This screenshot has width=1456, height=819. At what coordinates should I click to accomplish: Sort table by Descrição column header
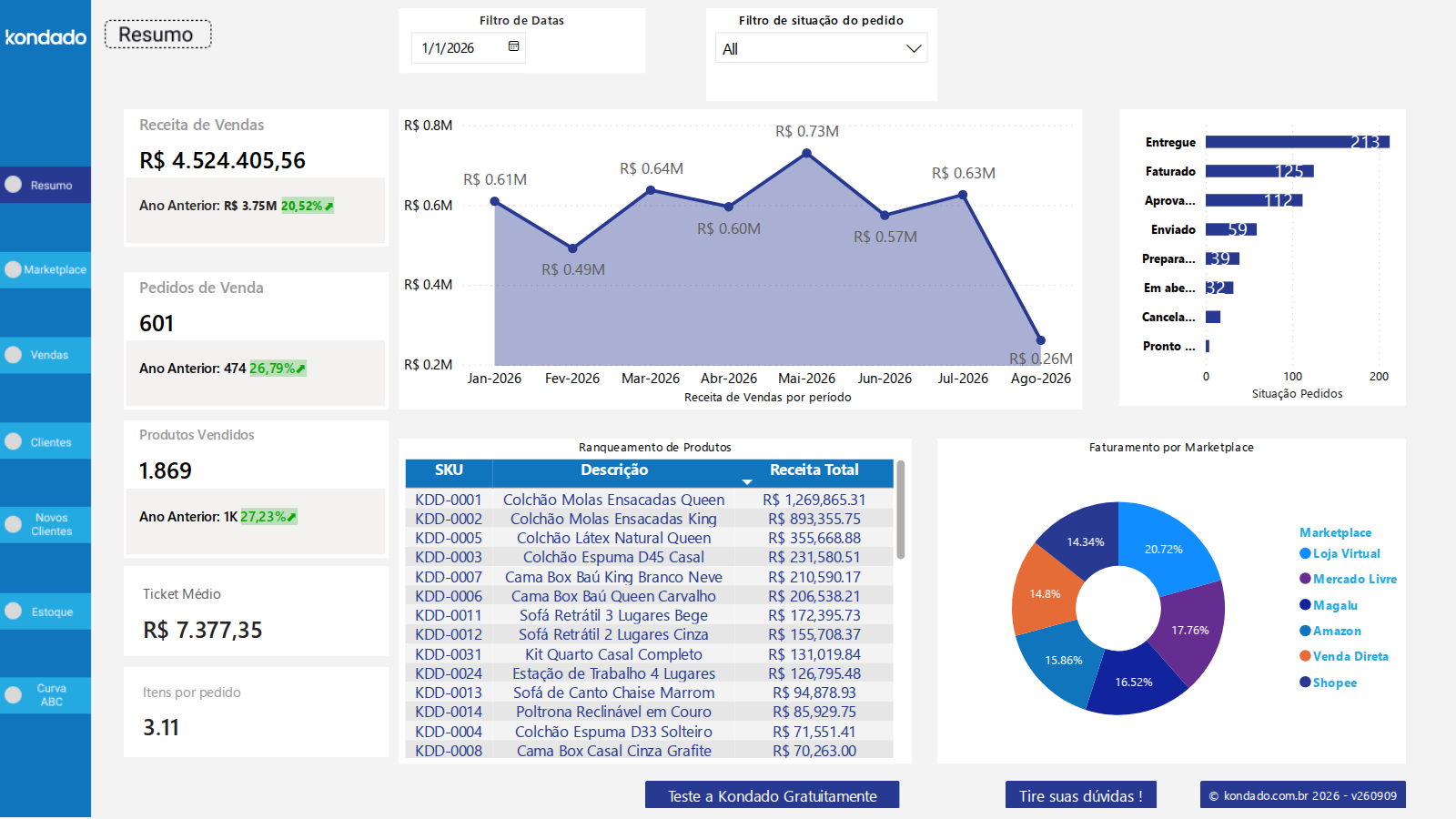click(614, 470)
